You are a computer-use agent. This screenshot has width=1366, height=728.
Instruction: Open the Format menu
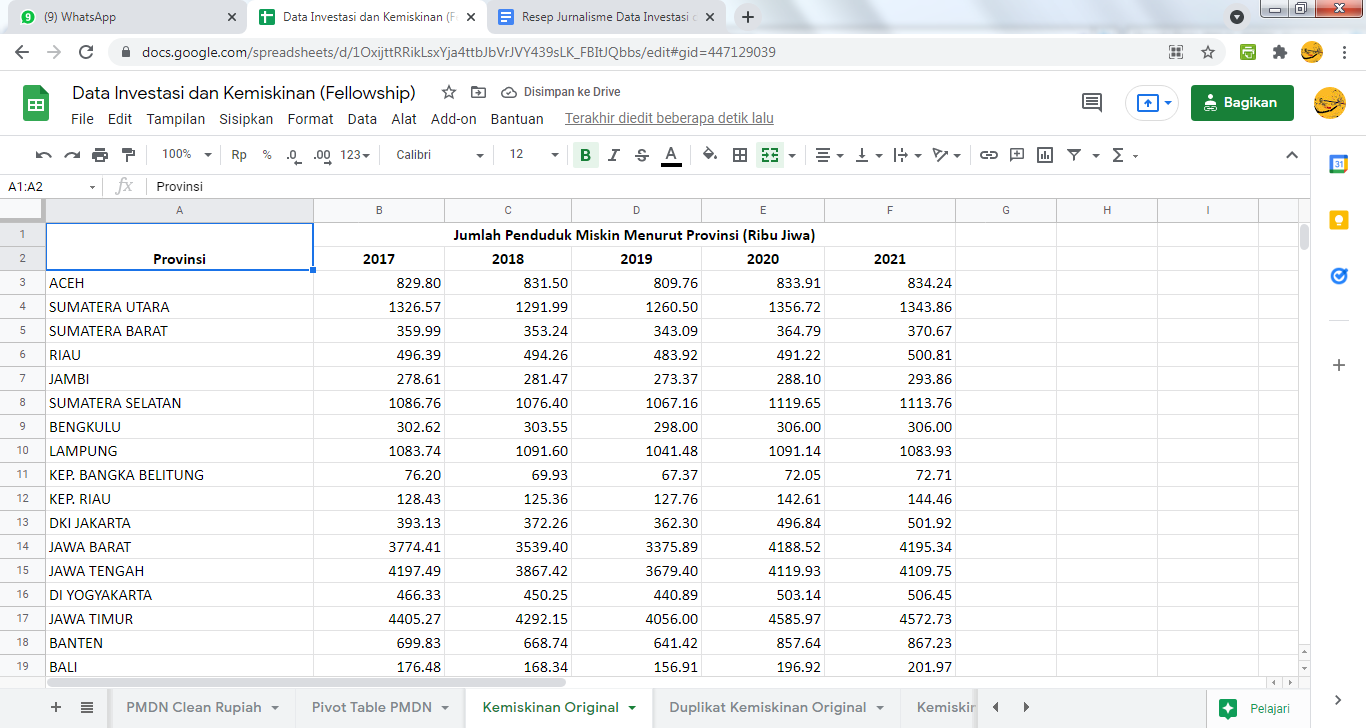coord(310,119)
